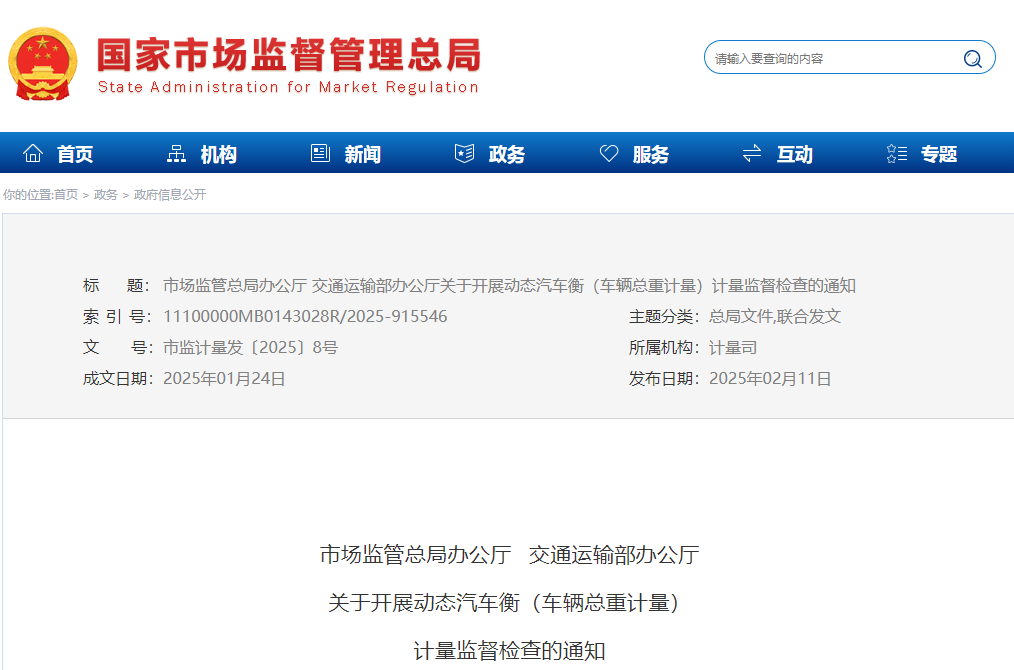Click the search magnifier icon
Image resolution: width=1014 pixels, height=670 pixels.
973,59
